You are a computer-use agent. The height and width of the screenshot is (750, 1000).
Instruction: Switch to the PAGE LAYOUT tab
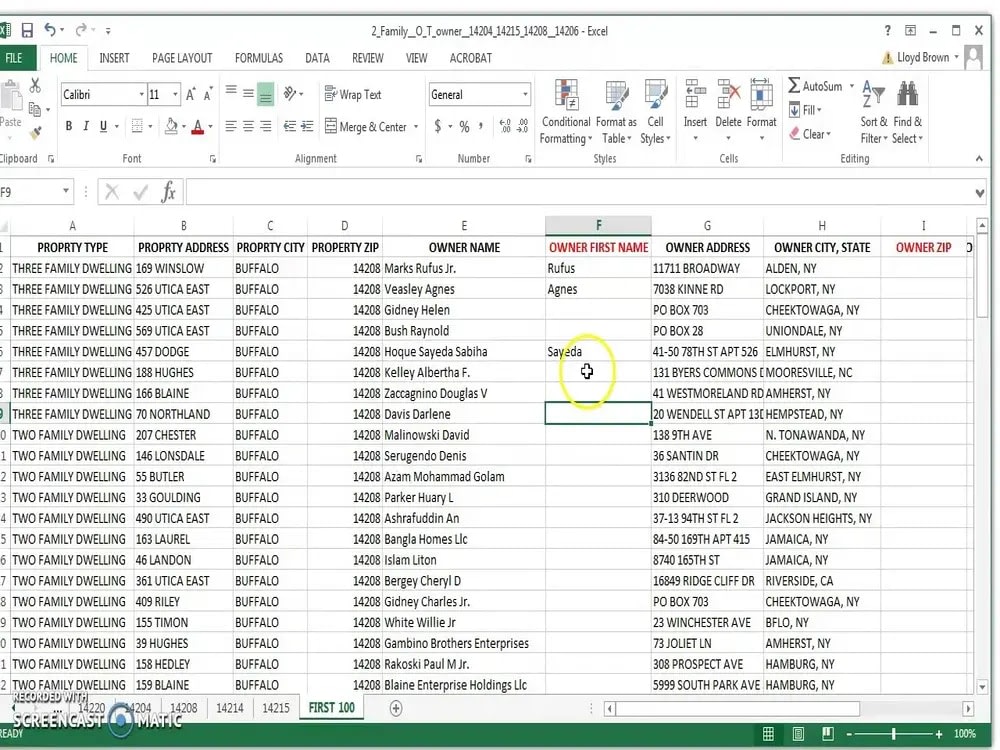pos(182,58)
